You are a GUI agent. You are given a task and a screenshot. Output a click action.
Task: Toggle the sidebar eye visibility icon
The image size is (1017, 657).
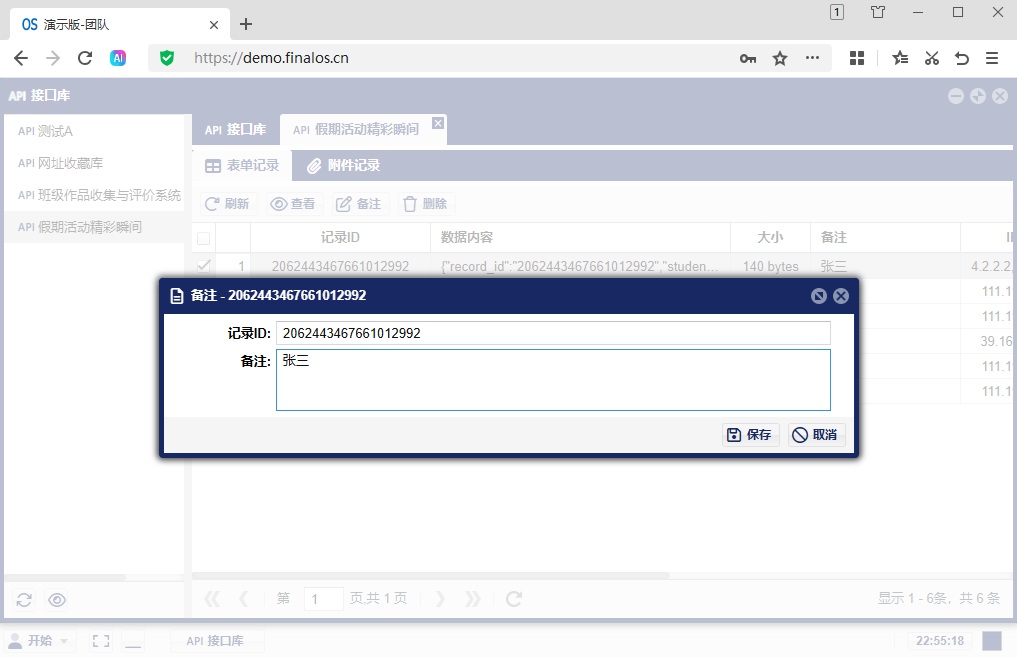tap(57, 600)
